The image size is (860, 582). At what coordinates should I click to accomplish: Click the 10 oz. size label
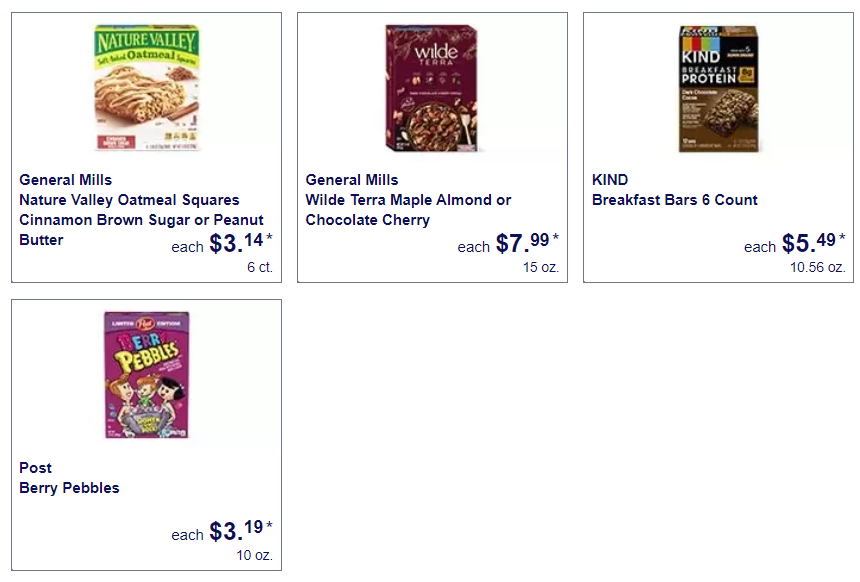click(254, 555)
